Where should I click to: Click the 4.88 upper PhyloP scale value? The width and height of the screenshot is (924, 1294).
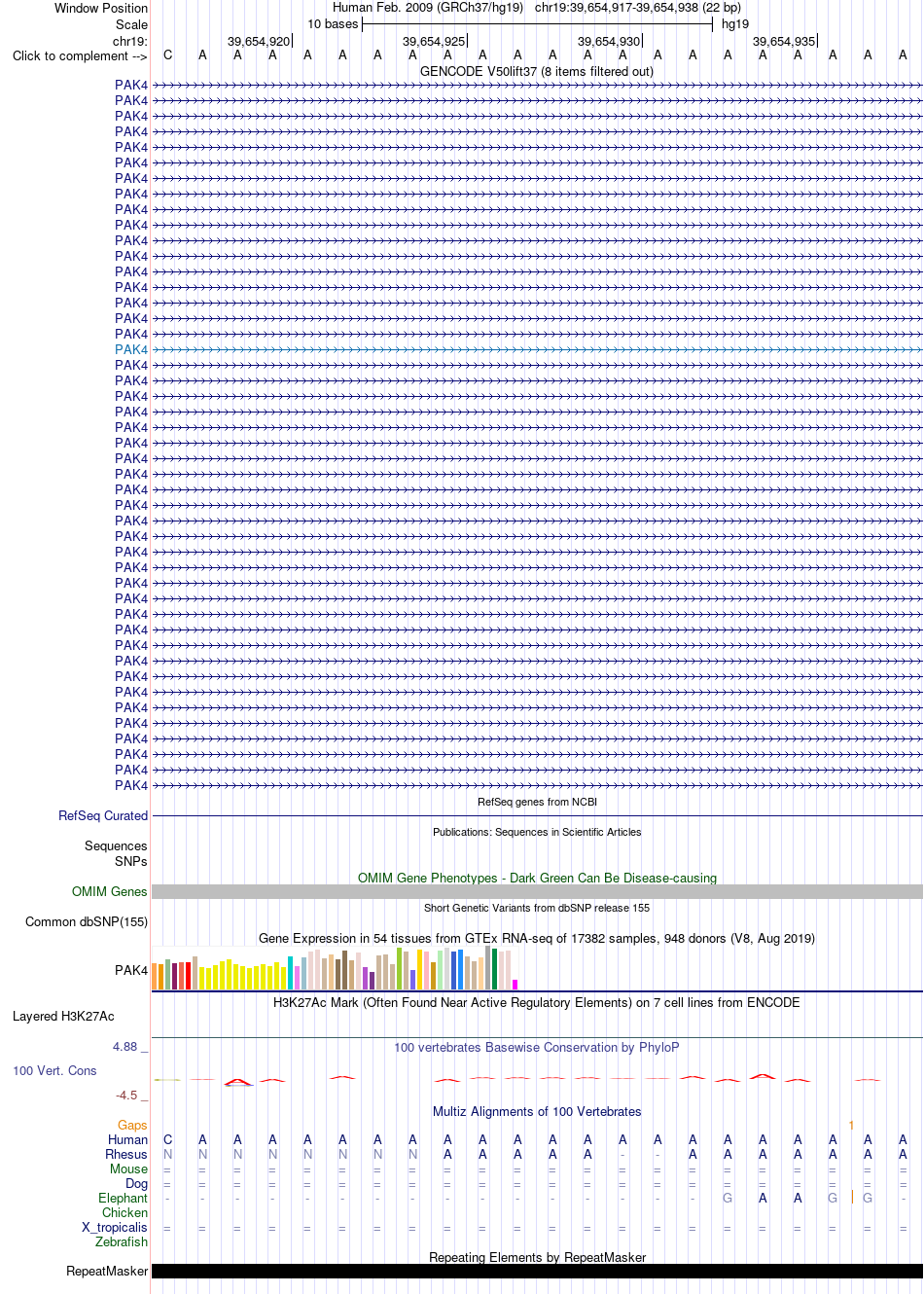pyautogui.click(x=124, y=1046)
